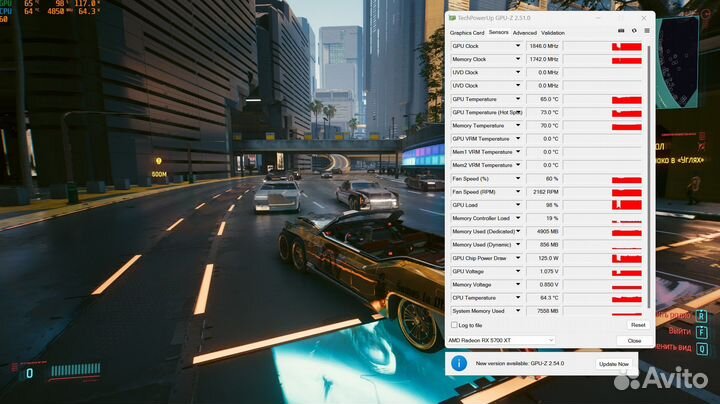Image resolution: width=720 pixels, height=404 pixels.
Task: Click the blue info icon in update notification
Action: (459, 364)
